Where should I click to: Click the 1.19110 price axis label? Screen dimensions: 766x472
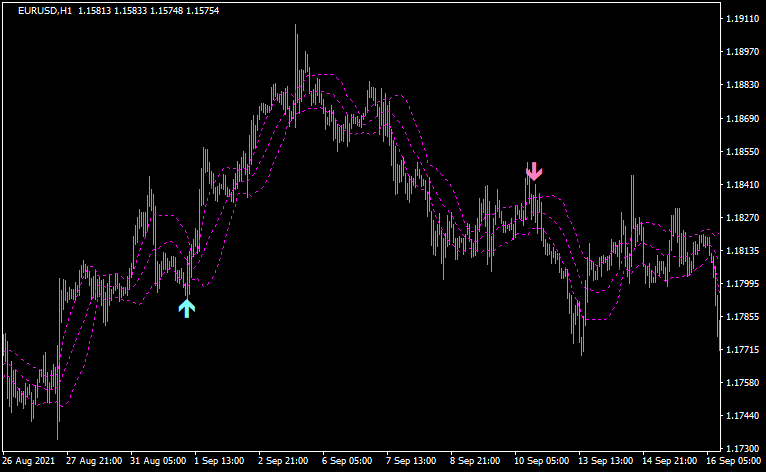[x=741, y=19]
